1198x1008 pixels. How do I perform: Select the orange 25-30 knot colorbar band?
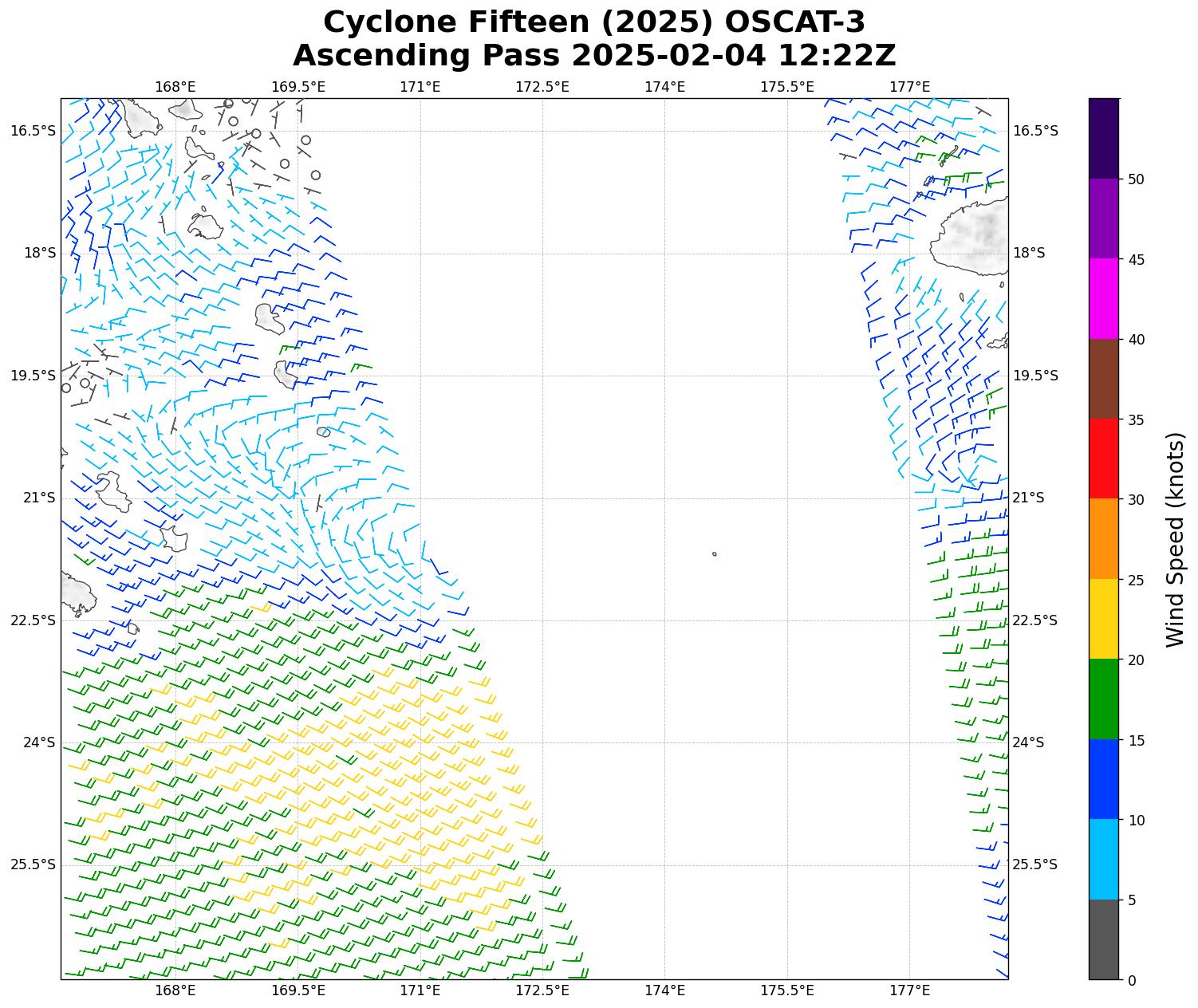pos(1104,538)
